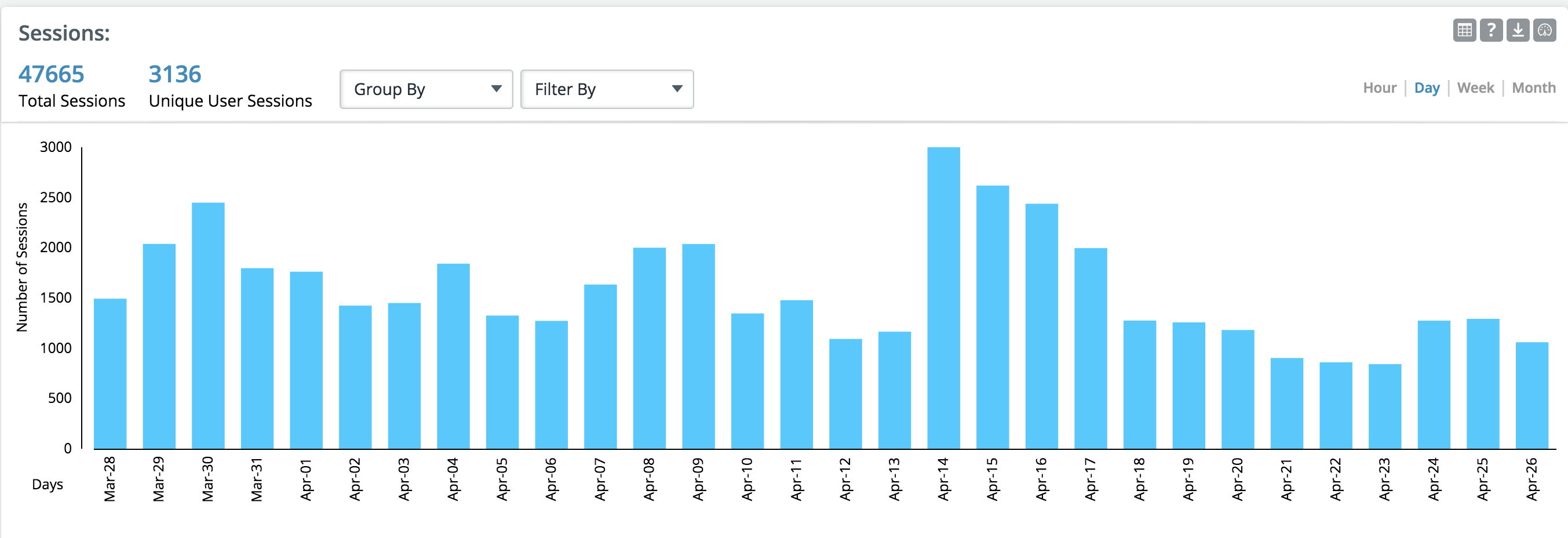Screen dimensions: 1568x538
Task: Click the Apr-10 bar
Action: click(747, 381)
